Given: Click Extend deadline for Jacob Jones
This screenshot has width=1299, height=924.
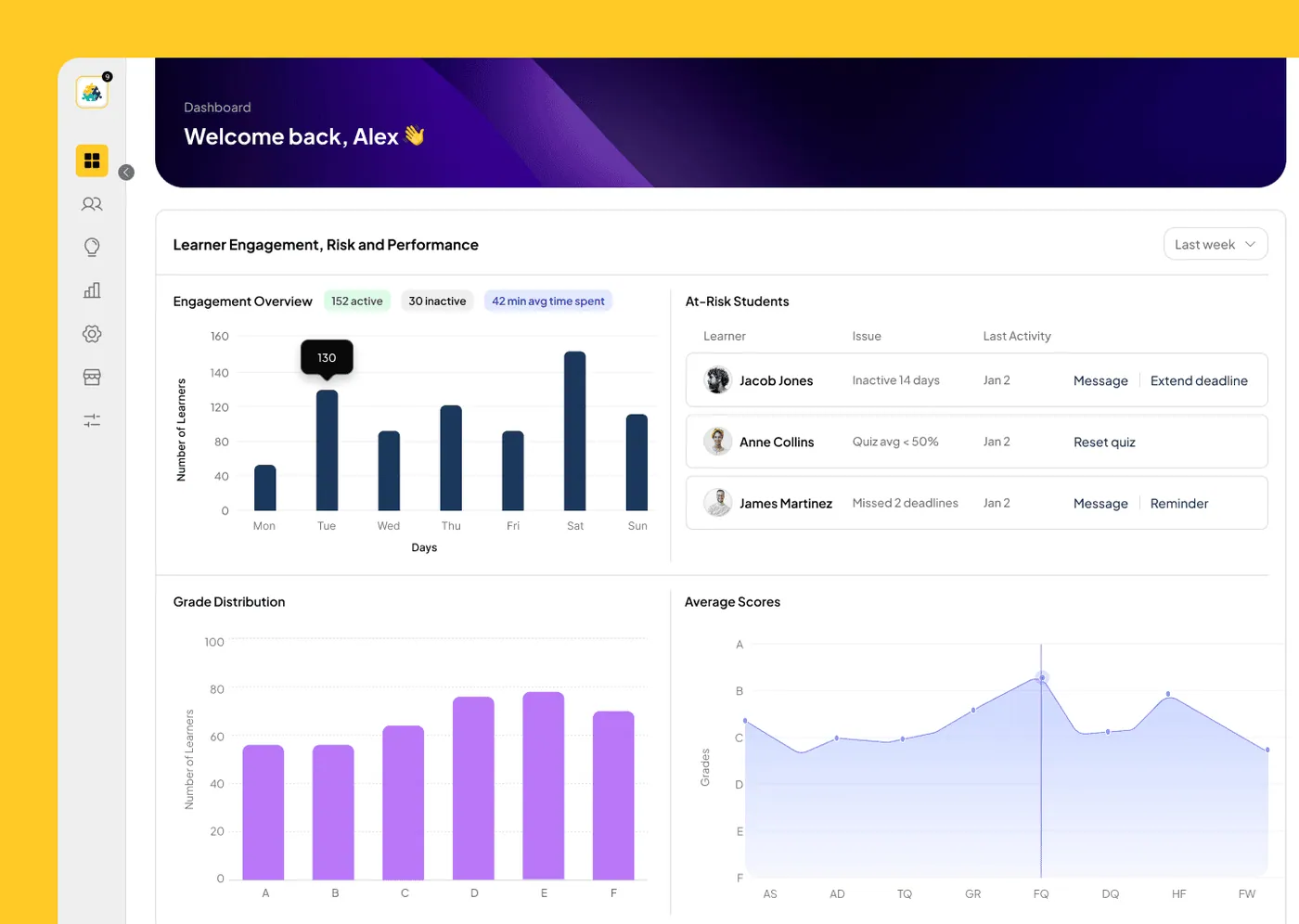Looking at the screenshot, I should (x=1199, y=380).
